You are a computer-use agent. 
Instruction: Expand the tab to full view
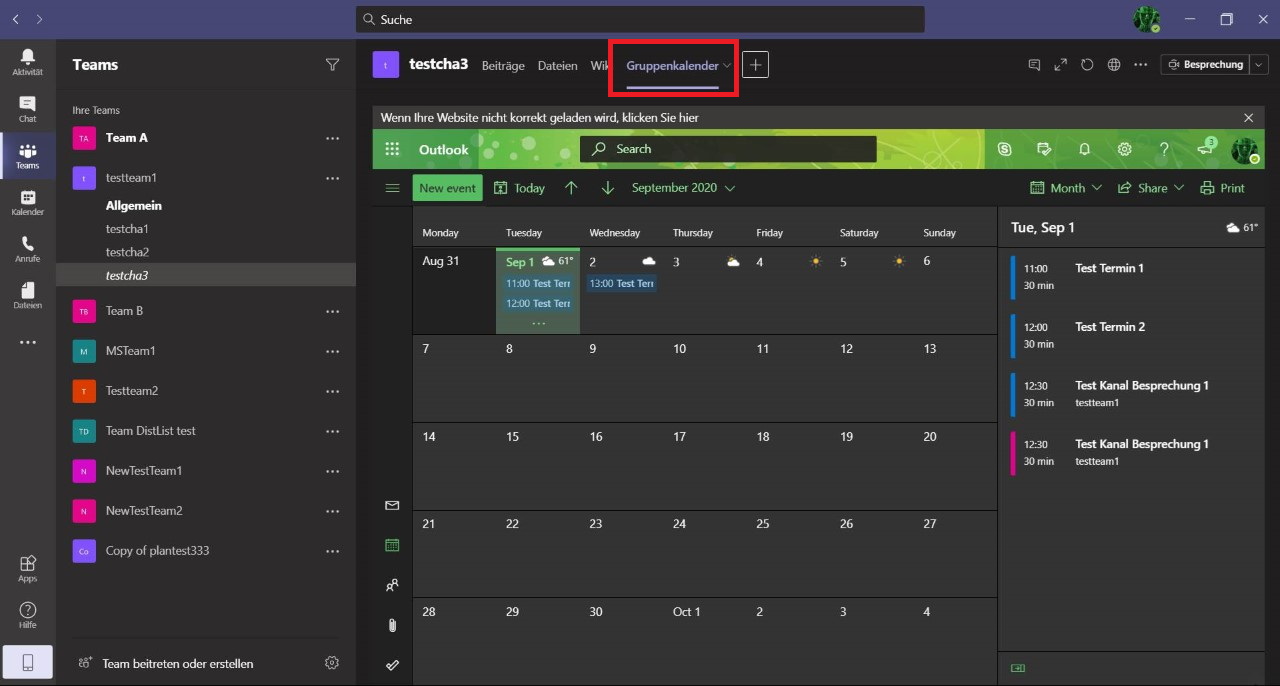click(1061, 65)
